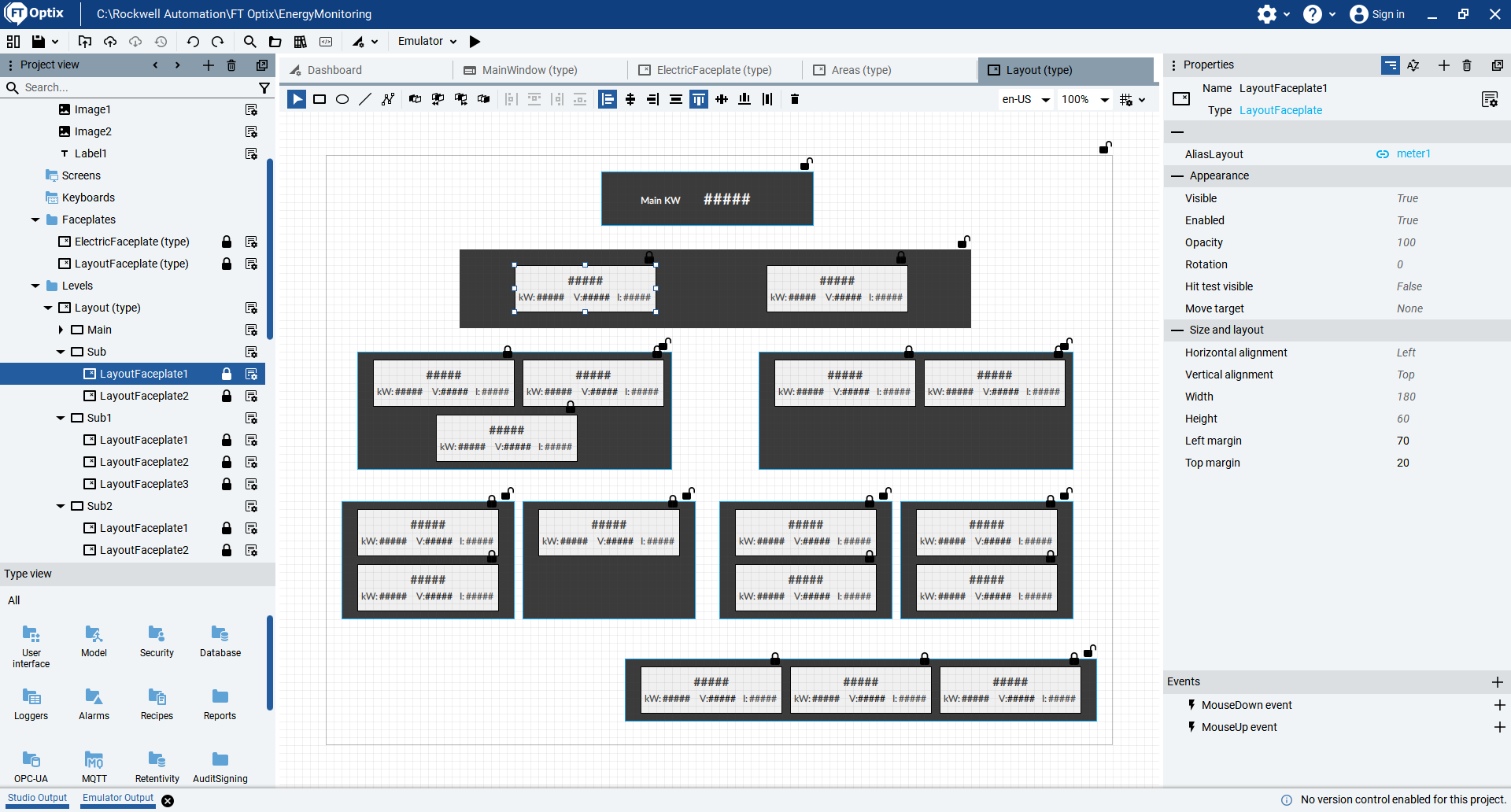This screenshot has width=1511, height=812.
Task: Click the undo arrow in toolbar
Action: point(193,42)
